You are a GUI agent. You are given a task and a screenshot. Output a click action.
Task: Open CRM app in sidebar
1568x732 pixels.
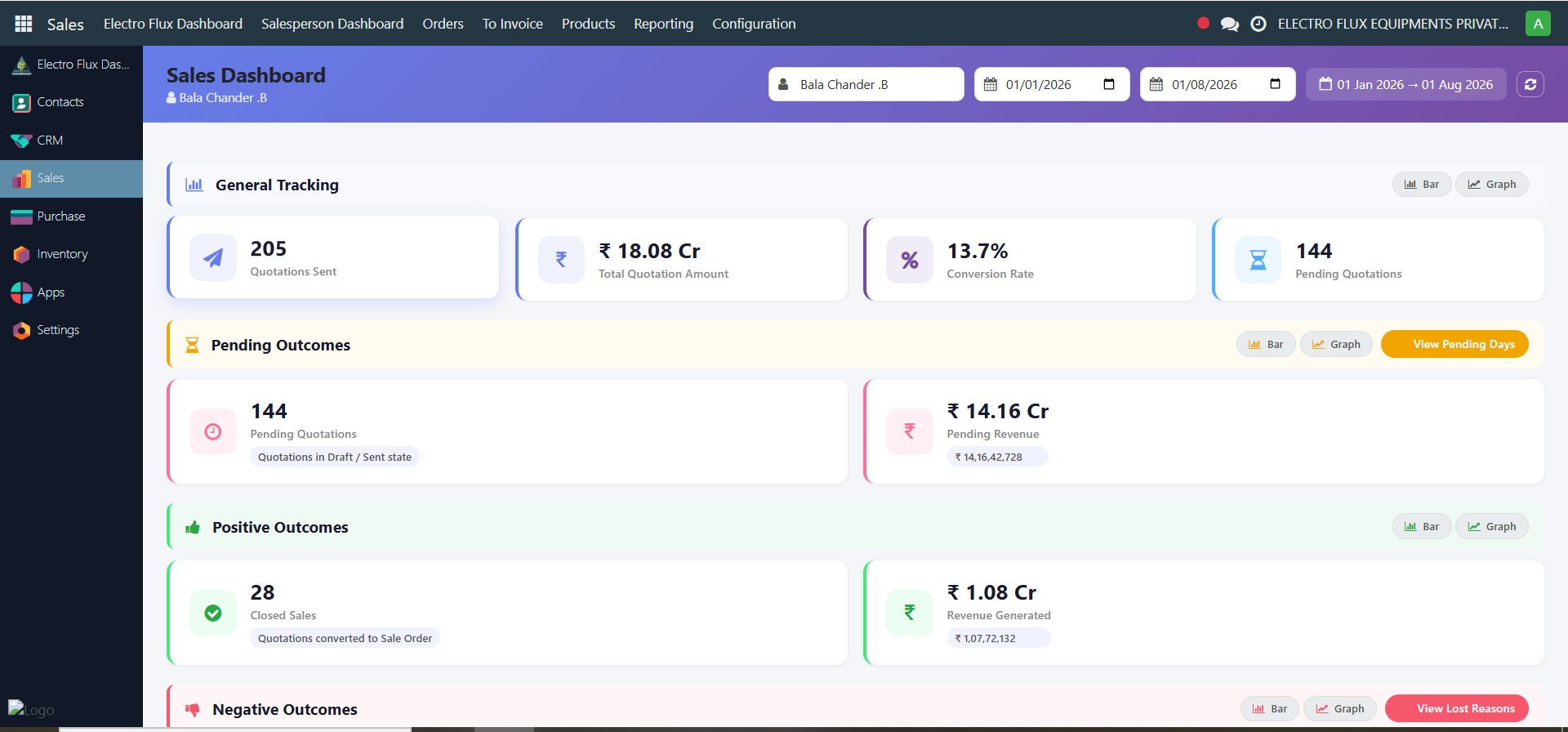click(71, 141)
